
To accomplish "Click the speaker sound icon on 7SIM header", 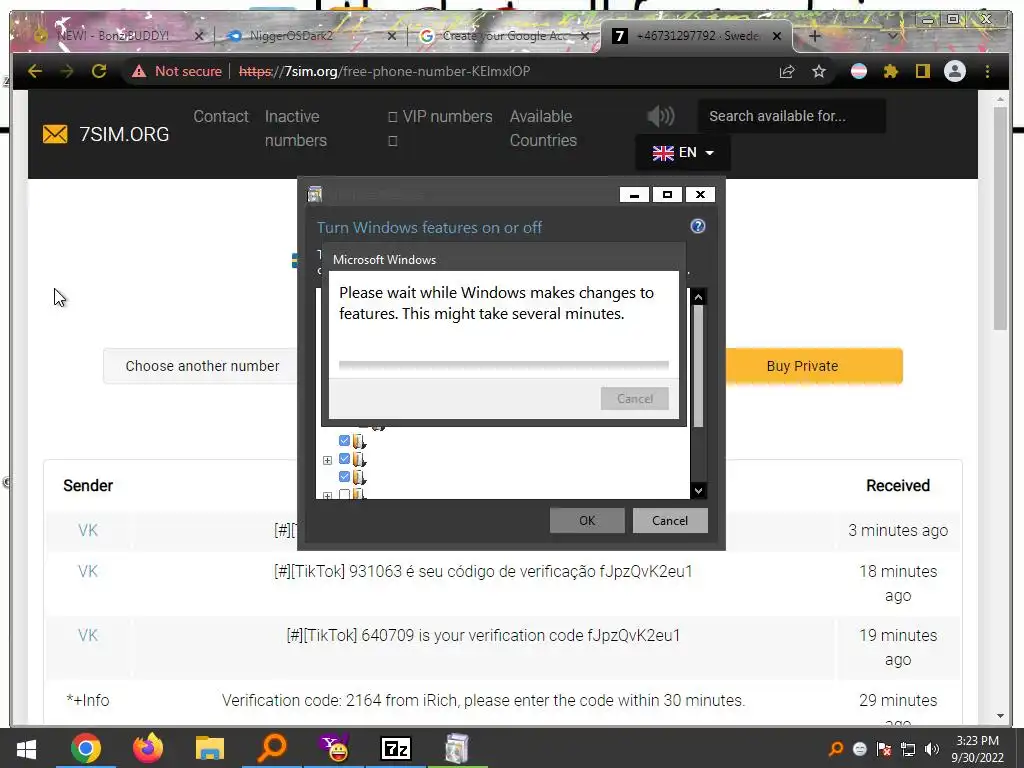I will coord(660,116).
